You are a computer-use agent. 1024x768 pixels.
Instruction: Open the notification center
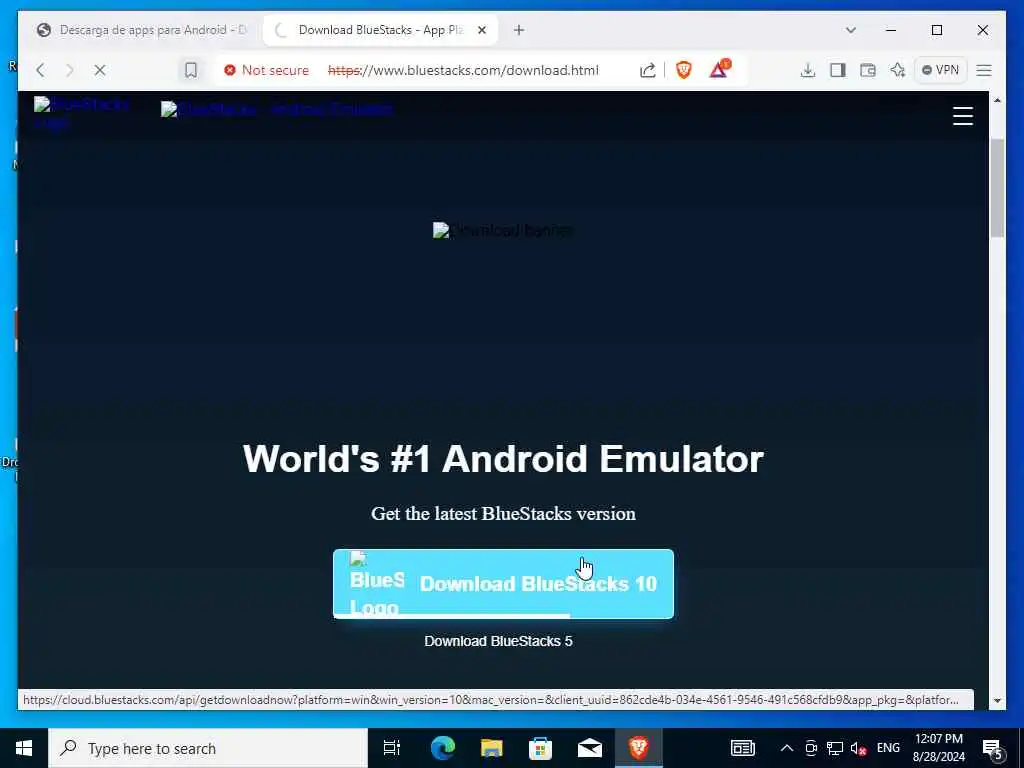(x=993, y=749)
